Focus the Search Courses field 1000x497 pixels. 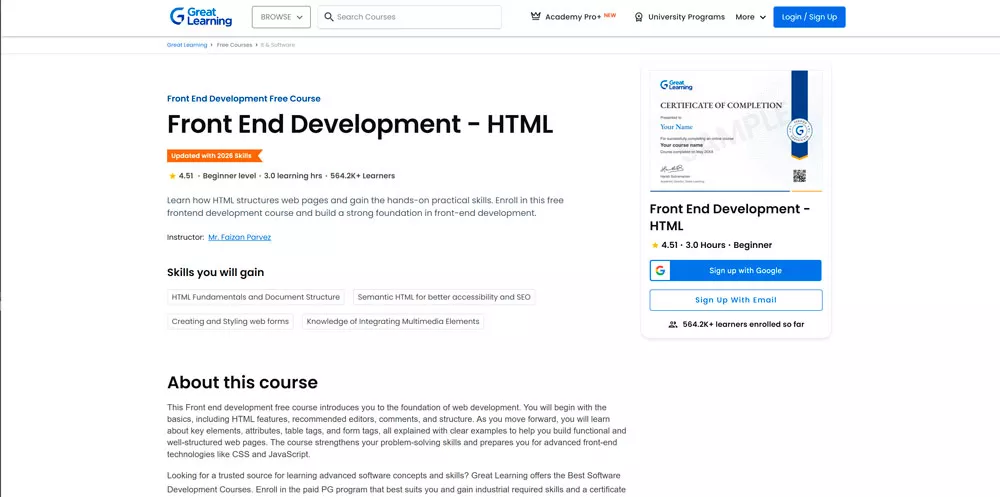point(409,17)
